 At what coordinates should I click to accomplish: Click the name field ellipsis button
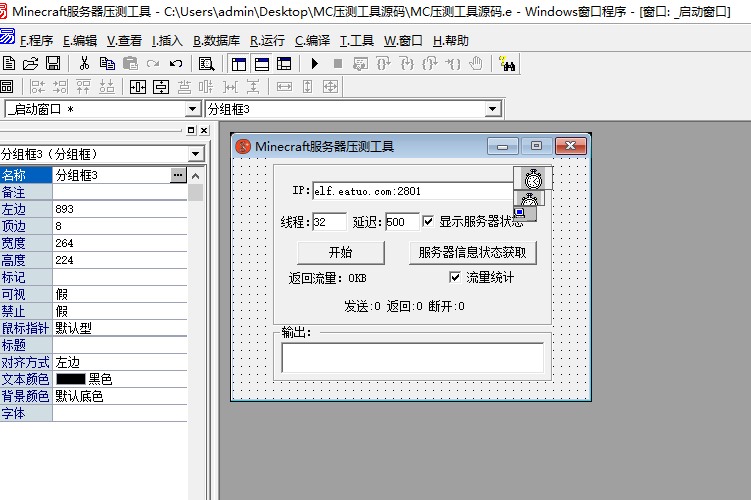pos(178,175)
